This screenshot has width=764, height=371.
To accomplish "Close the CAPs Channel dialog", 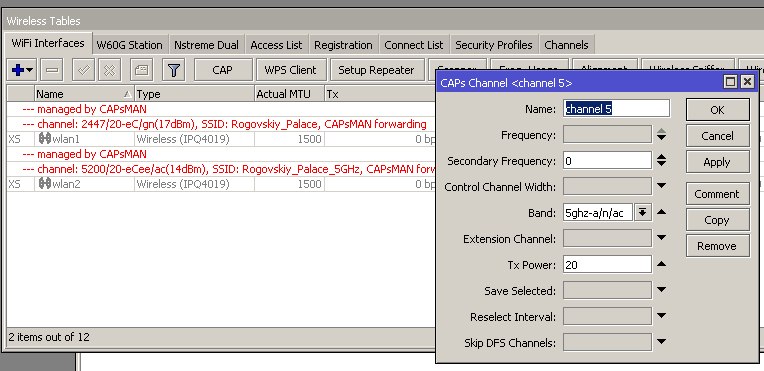I will tap(747, 82).
